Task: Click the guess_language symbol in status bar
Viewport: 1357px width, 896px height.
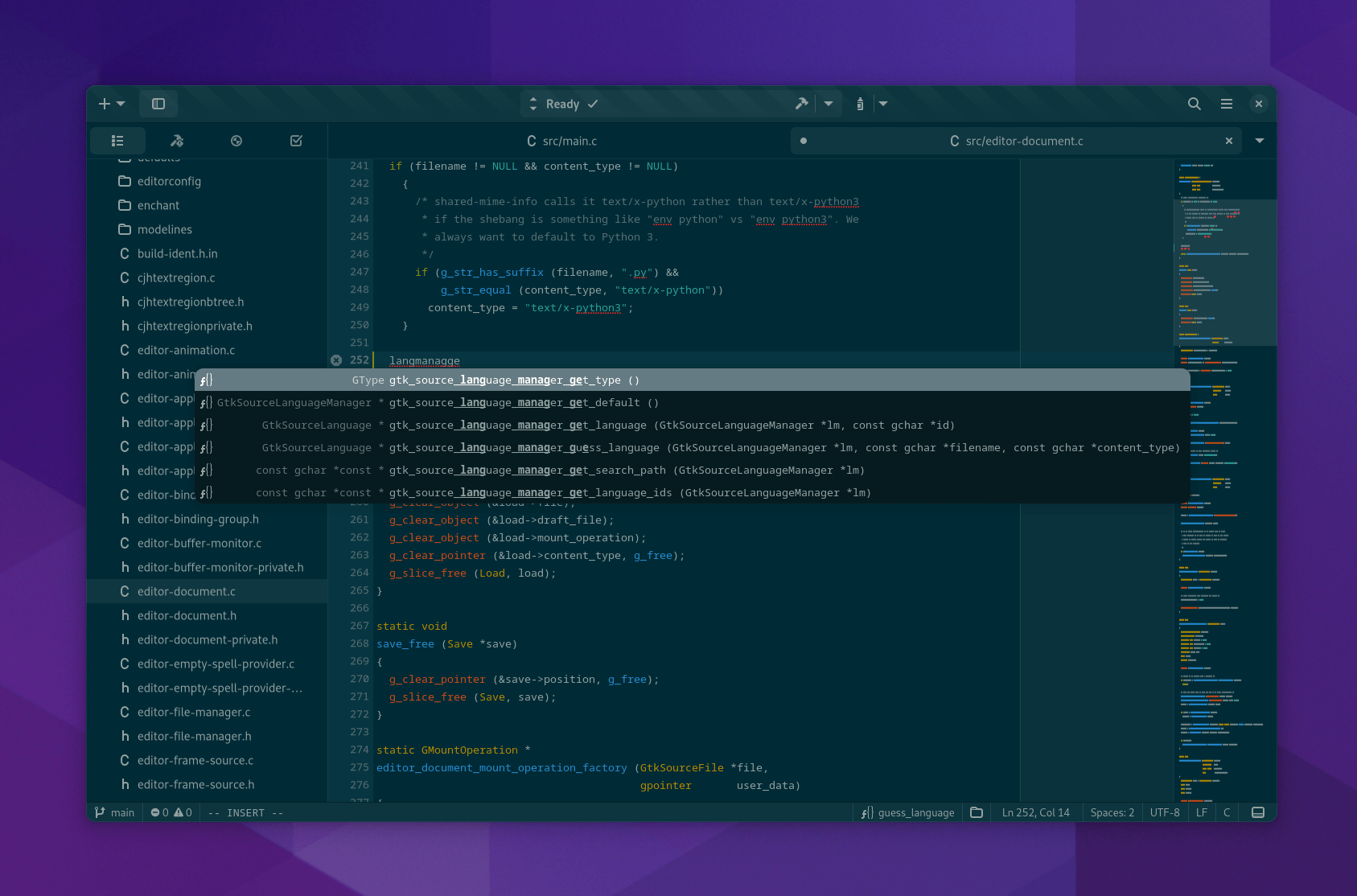Action: [907, 812]
